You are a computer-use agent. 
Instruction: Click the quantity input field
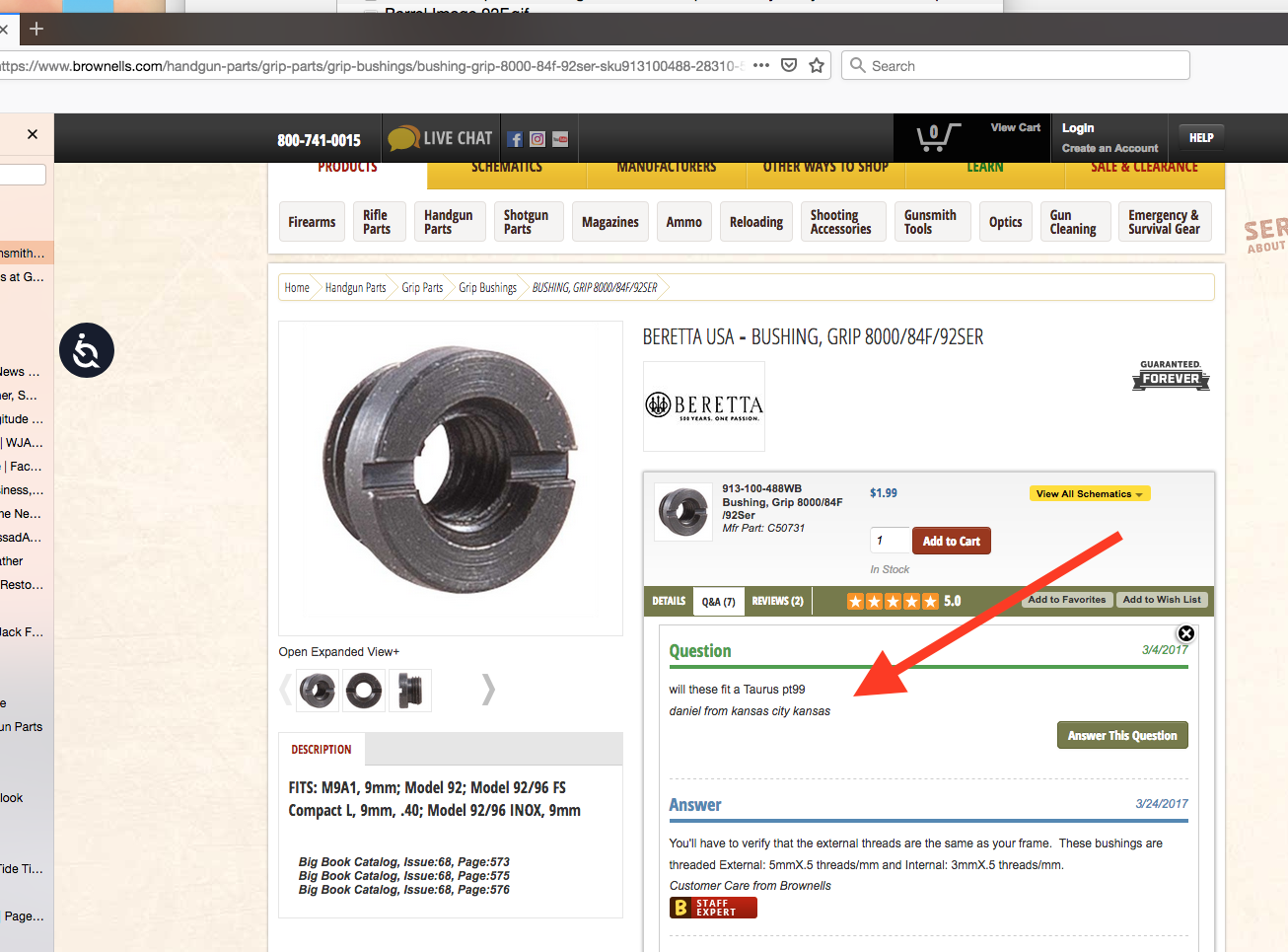tap(889, 541)
